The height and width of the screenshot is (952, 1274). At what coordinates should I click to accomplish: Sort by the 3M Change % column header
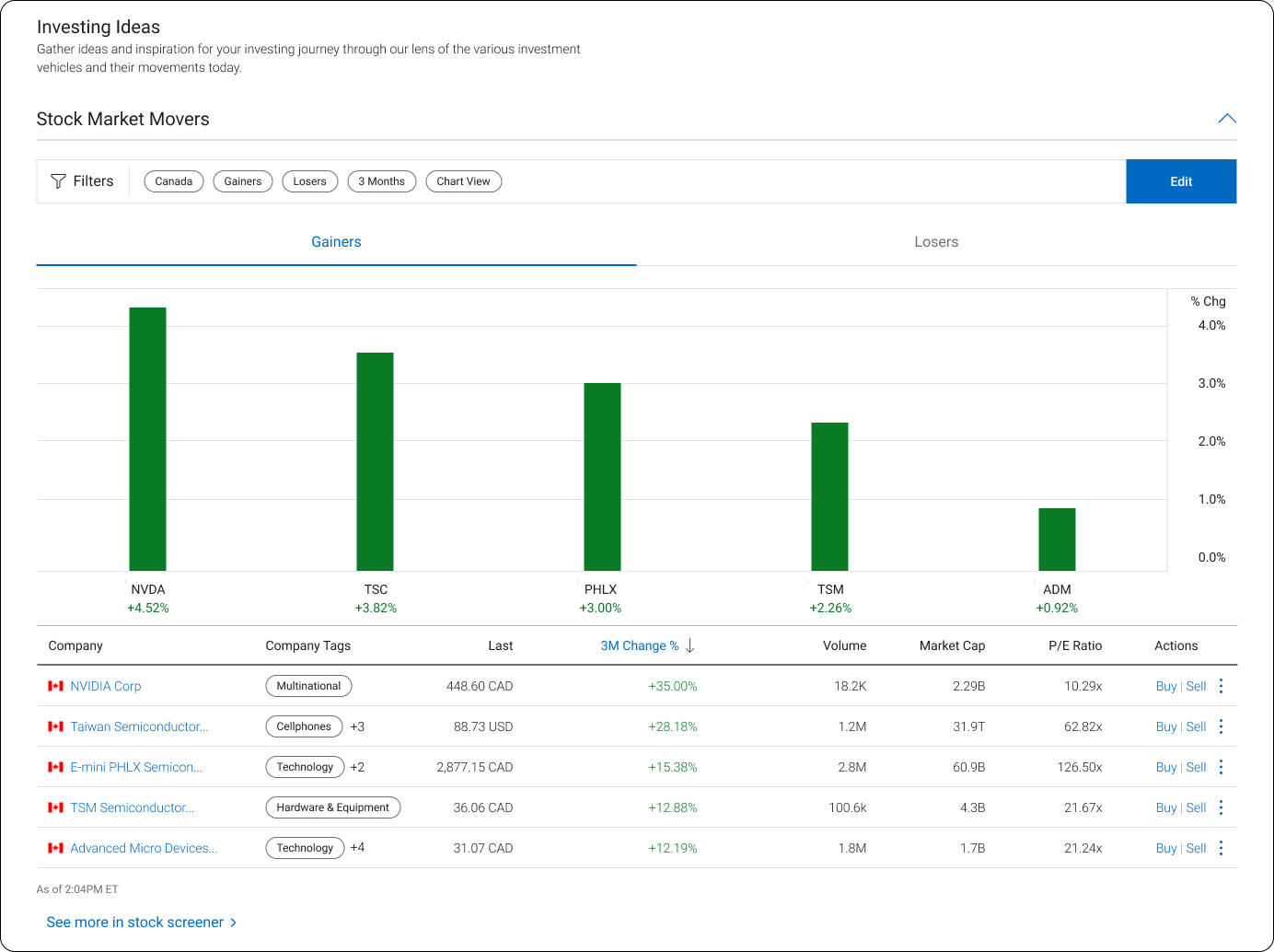(x=640, y=645)
